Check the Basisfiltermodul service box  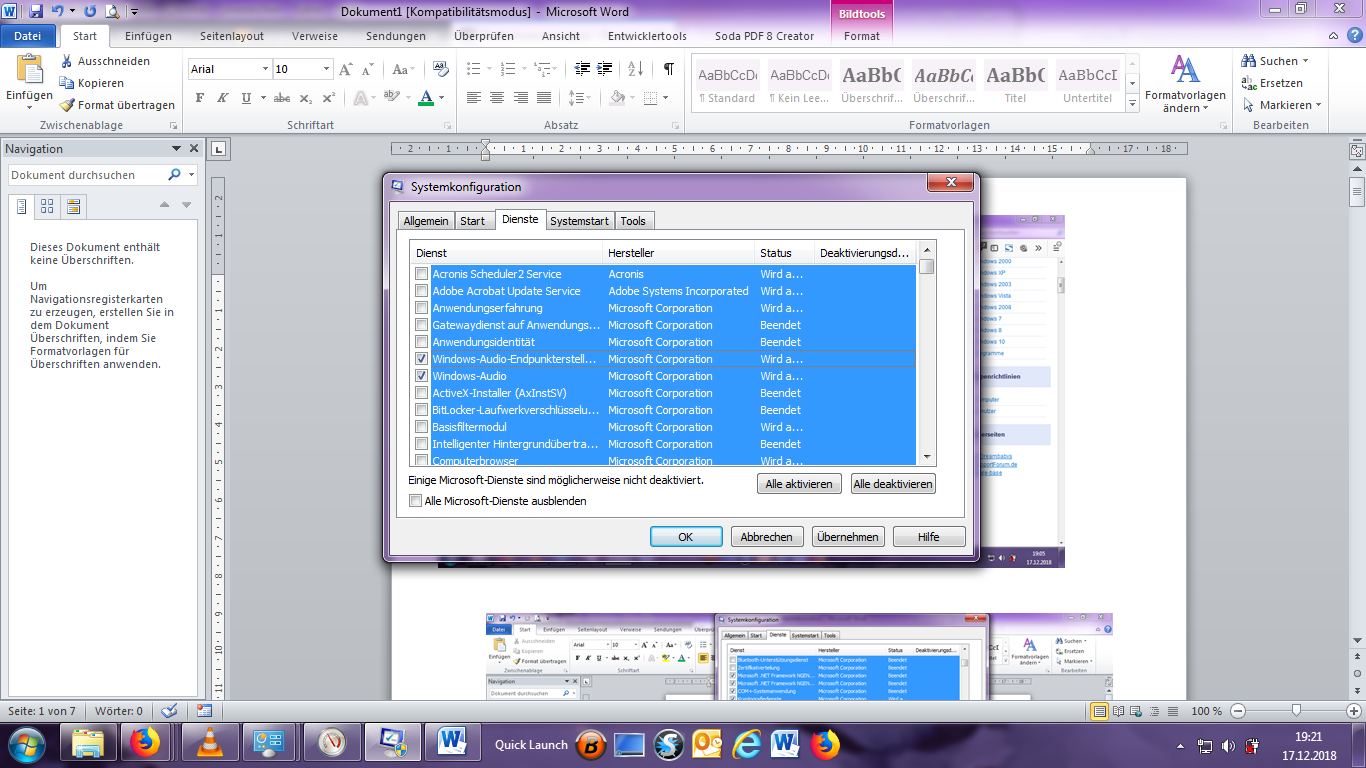pos(422,427)
